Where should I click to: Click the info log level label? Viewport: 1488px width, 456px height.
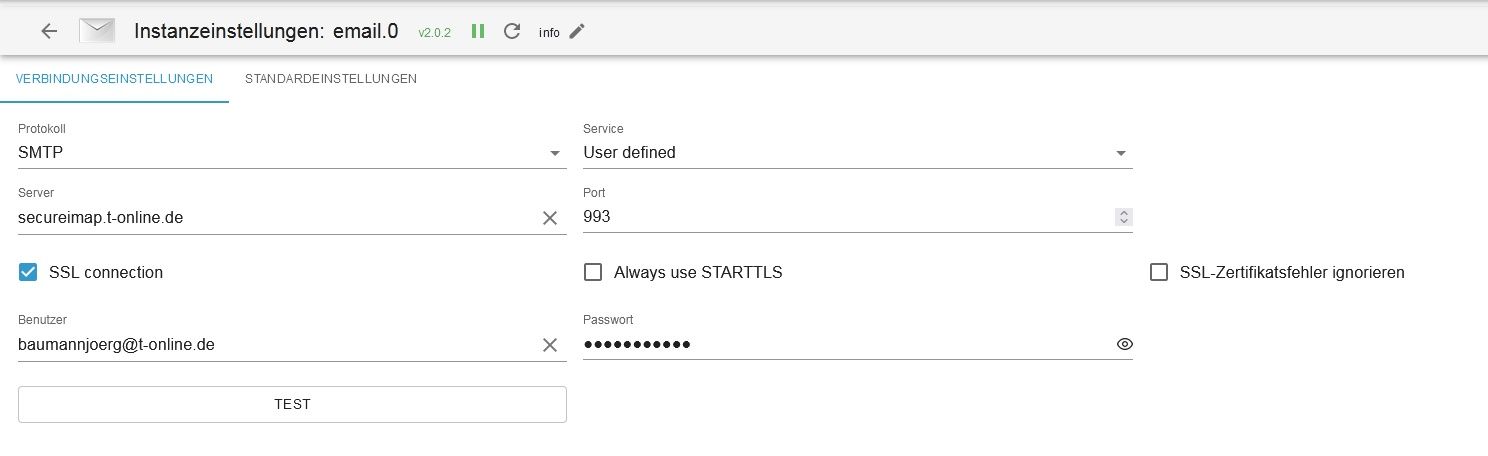coord(549,32)
